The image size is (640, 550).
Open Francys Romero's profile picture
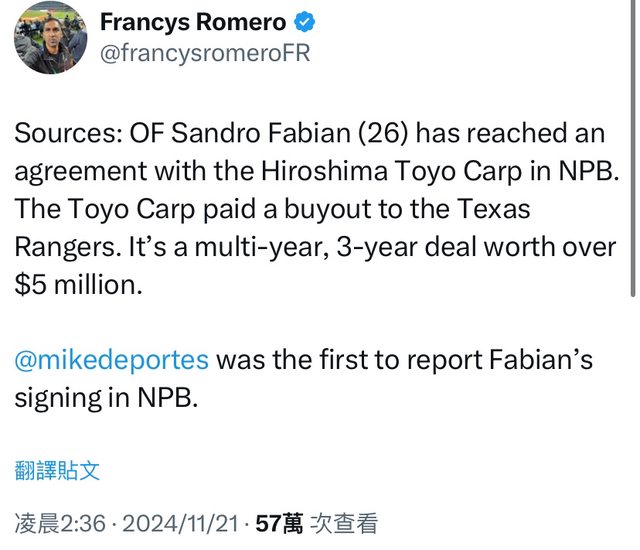click(x=43, y=37)
